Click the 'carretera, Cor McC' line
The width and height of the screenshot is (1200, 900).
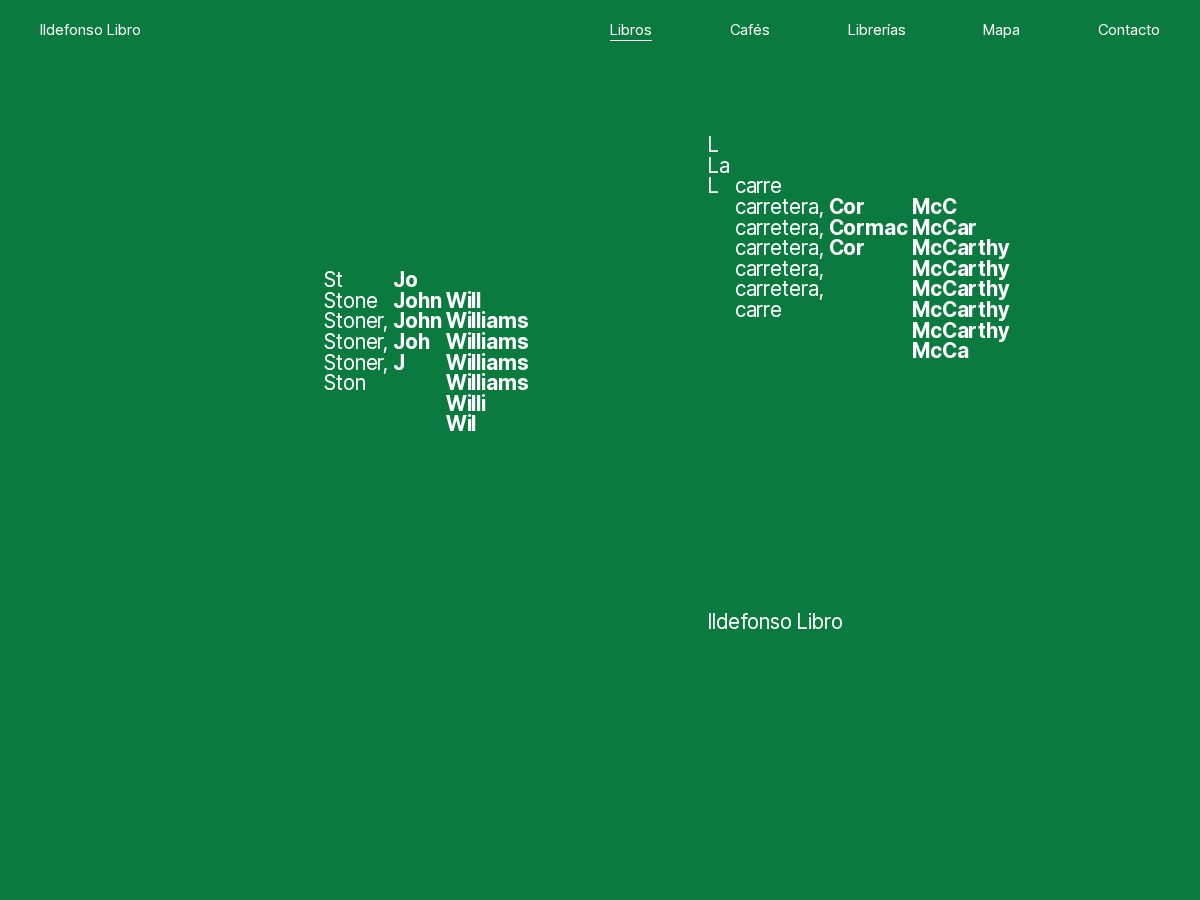(x=846, y=207)
